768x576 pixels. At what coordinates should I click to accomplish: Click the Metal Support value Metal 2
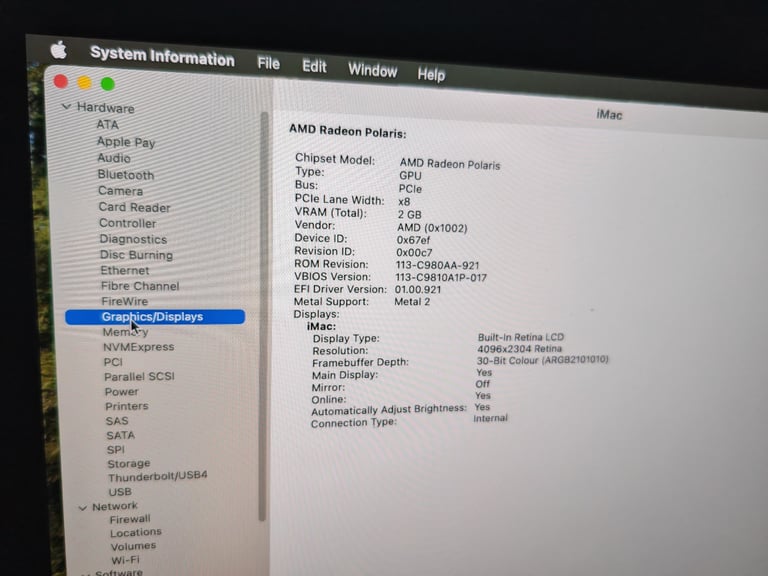click(x=412, y=302)
